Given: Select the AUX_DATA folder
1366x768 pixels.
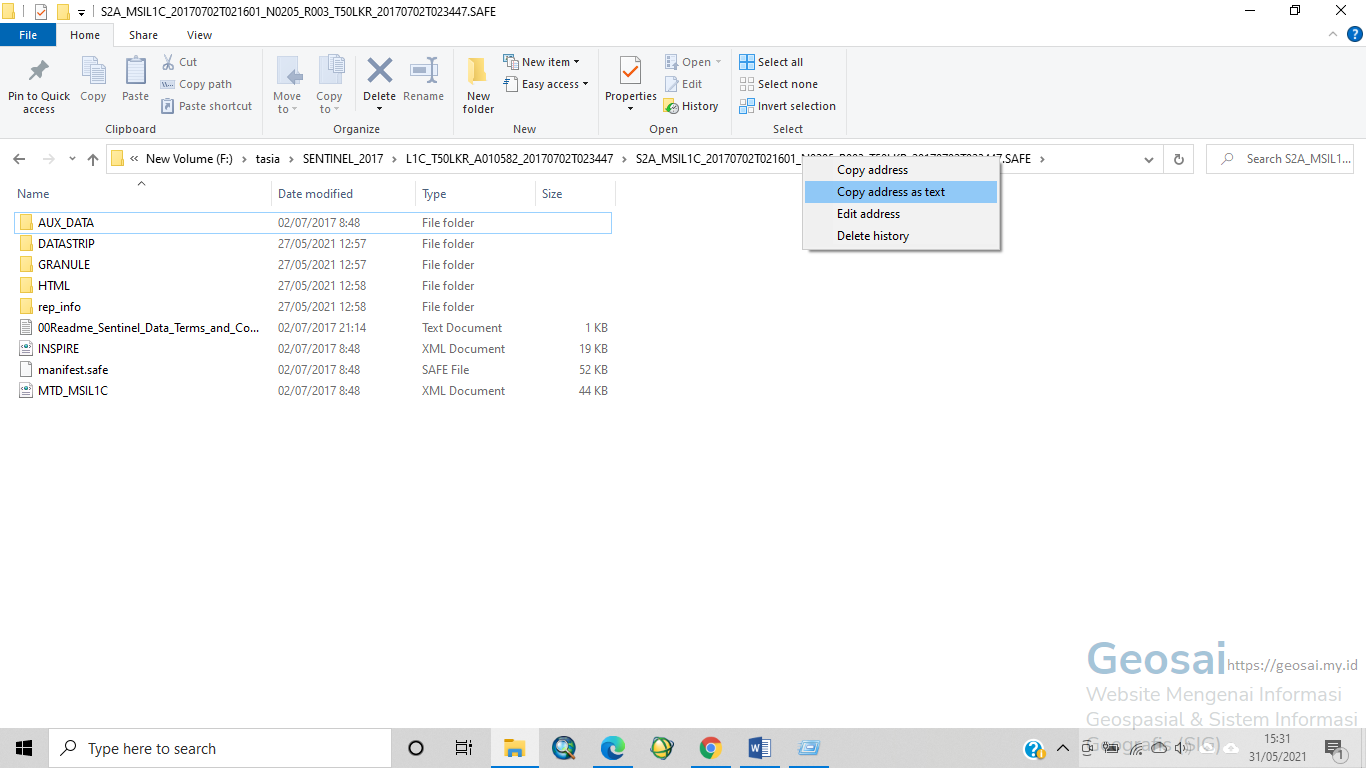Looking at the screenshot, I should tap(313, 223).
